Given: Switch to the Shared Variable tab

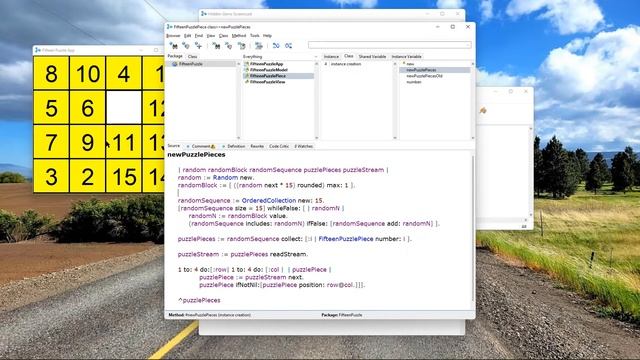Looking at the screenshot, I should 372,57.
